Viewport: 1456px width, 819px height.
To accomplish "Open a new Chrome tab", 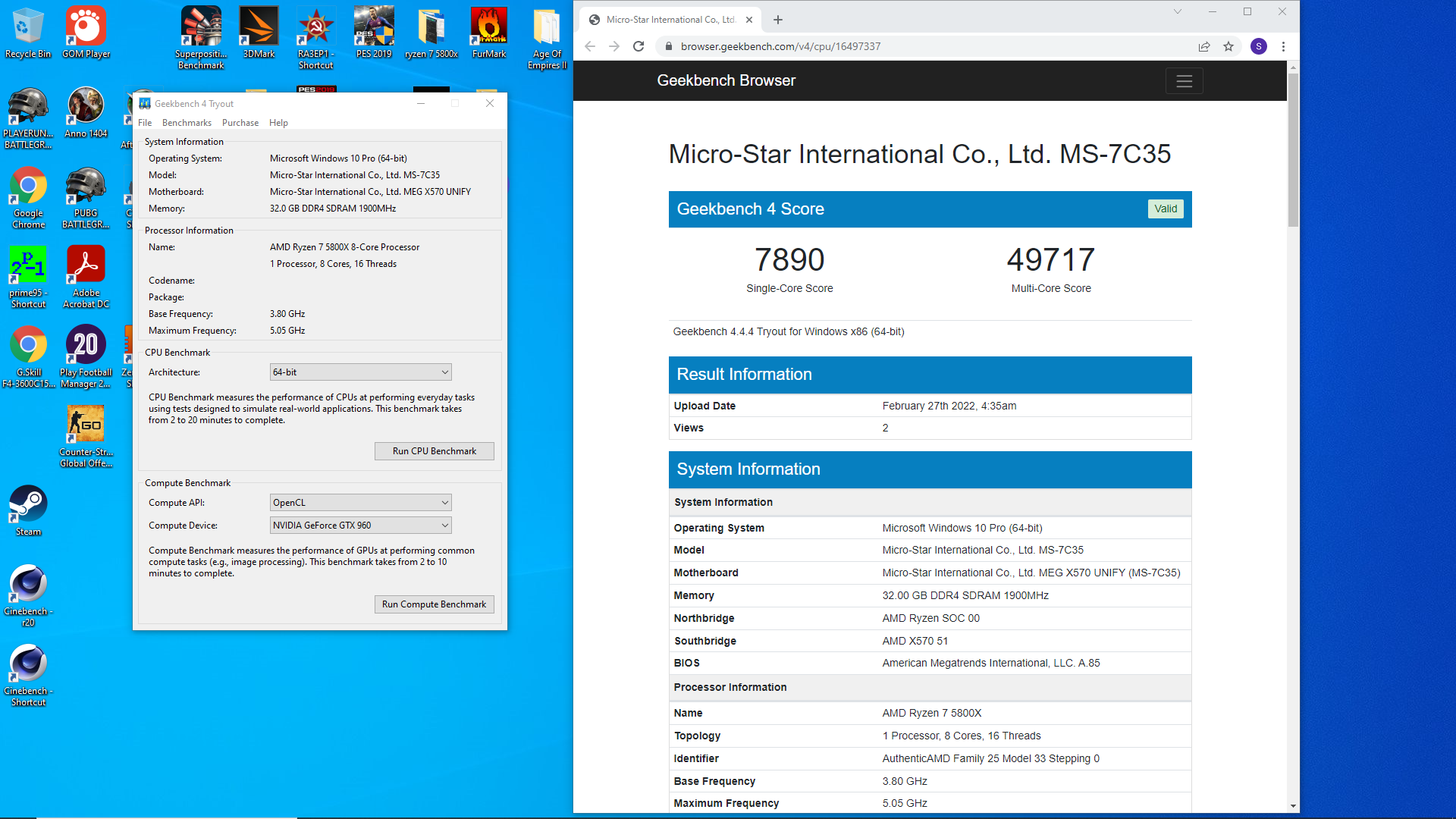I will point(778,20).
